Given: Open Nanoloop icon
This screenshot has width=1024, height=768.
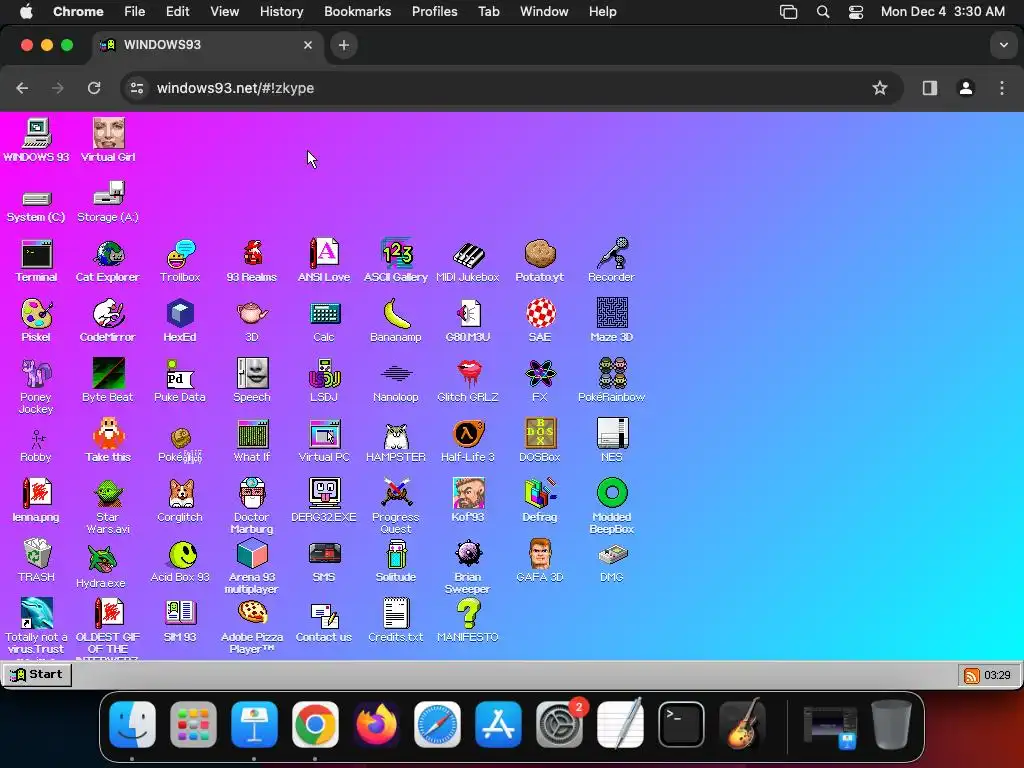Looking at the screenshot, I should [396, 381].
